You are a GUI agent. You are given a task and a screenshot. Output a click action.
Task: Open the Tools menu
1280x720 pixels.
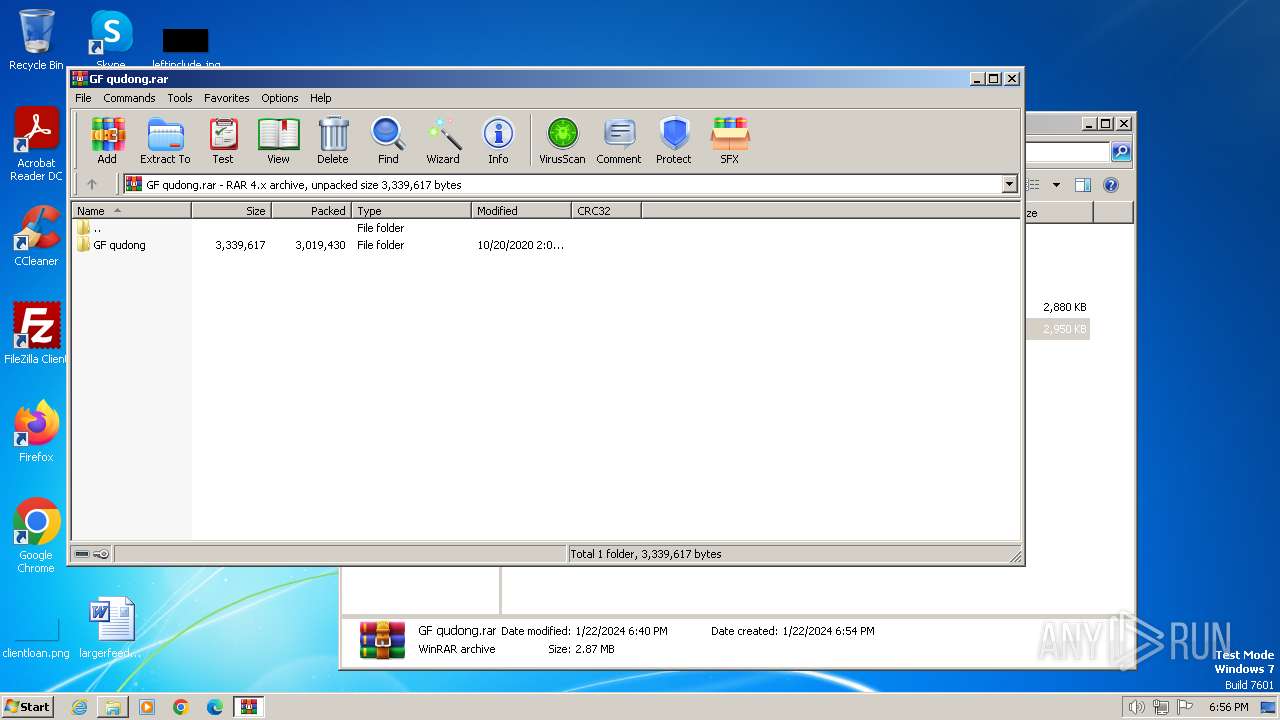[x=180, y=98]
